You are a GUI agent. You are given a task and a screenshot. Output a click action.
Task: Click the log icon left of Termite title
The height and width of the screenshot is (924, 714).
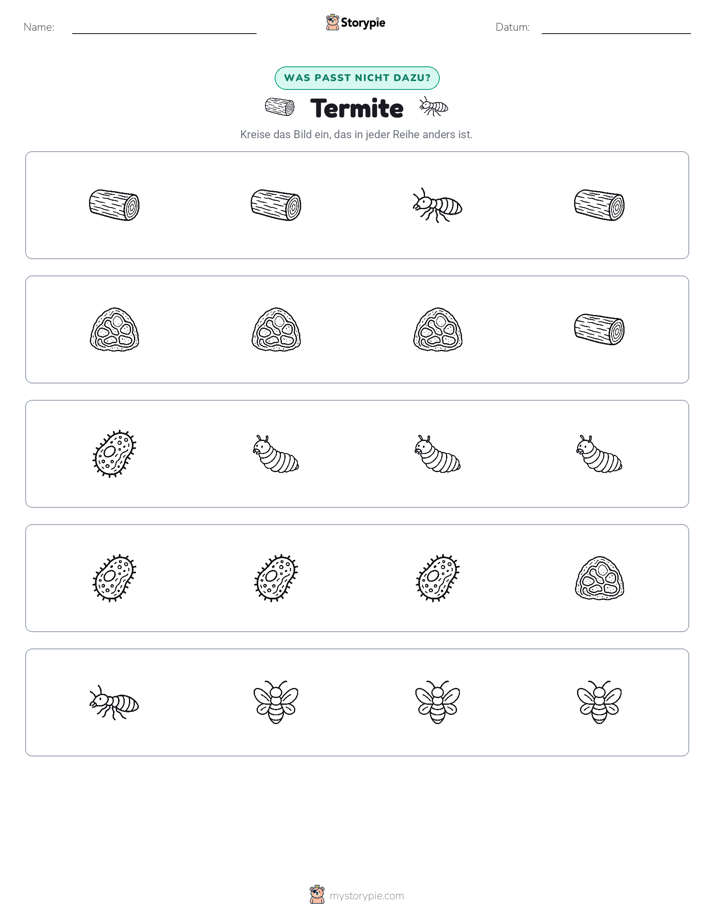tap(280, 107)
